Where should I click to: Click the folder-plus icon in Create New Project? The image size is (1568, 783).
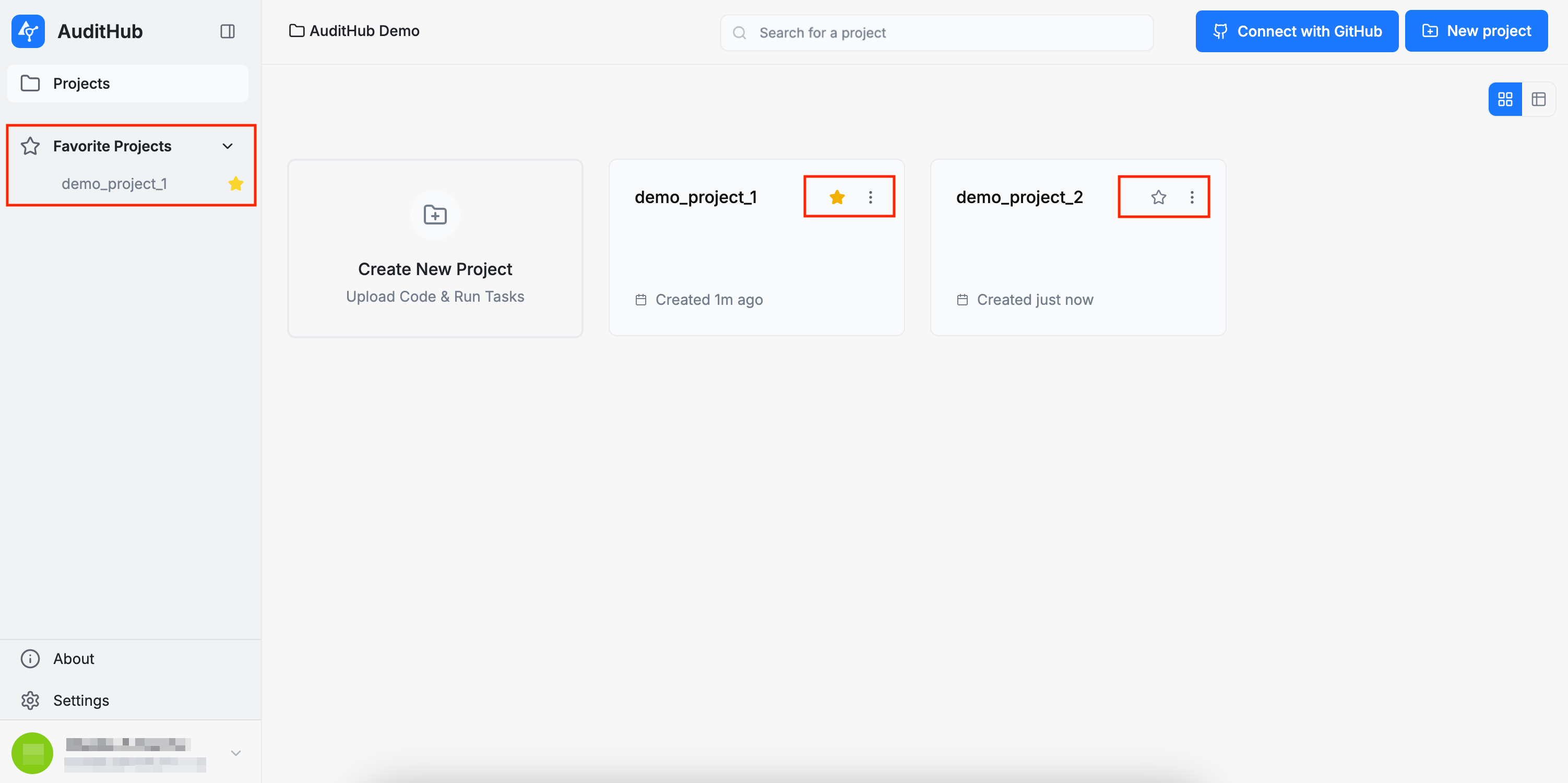(435, 215)
